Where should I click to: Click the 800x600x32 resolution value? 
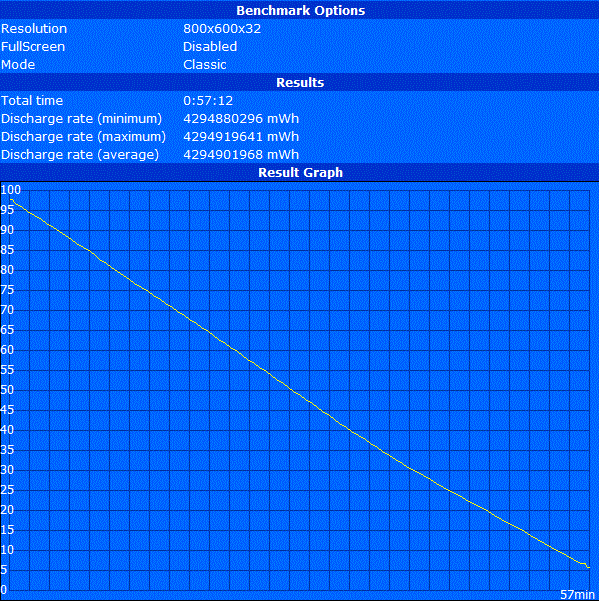(222, 29)
